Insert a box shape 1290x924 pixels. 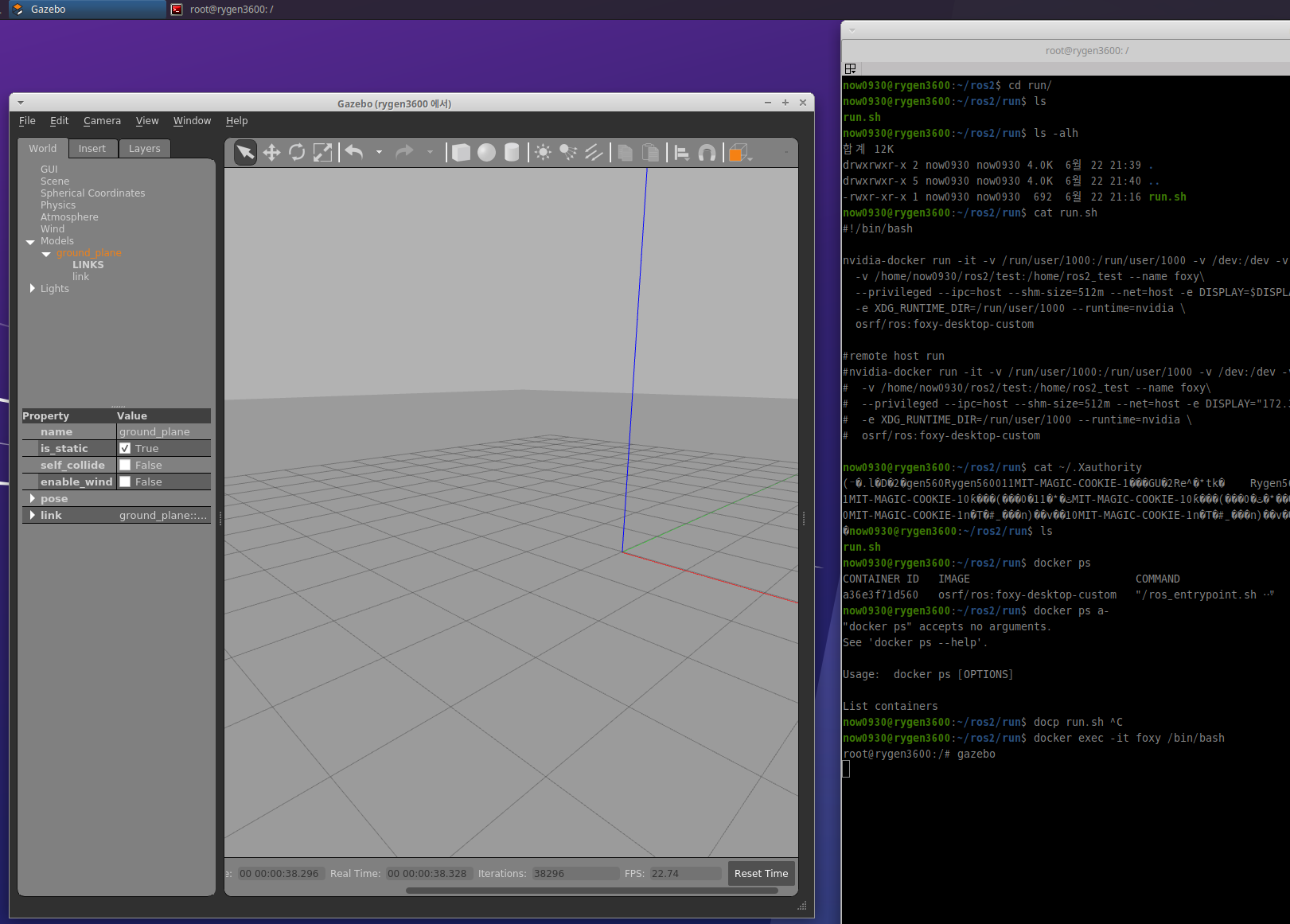[461, 153]
